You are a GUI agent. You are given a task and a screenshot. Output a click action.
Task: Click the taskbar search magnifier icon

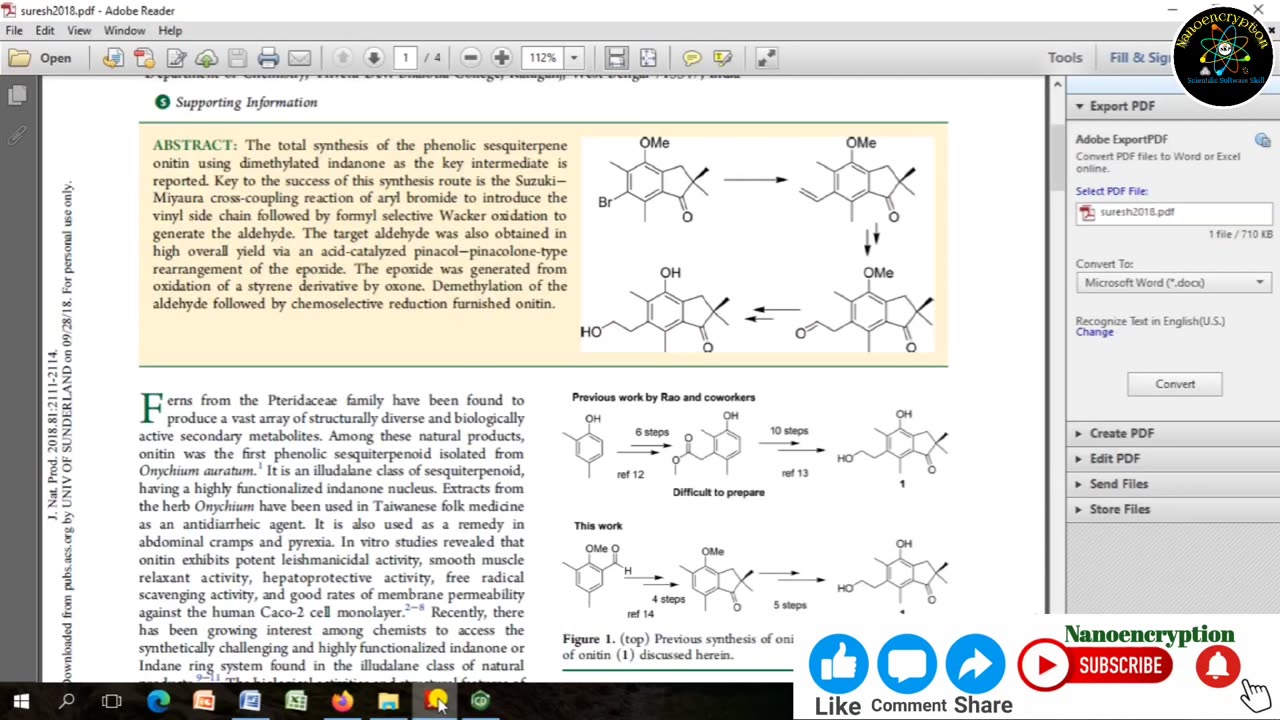pyautogui.click(x=67, y=701)
